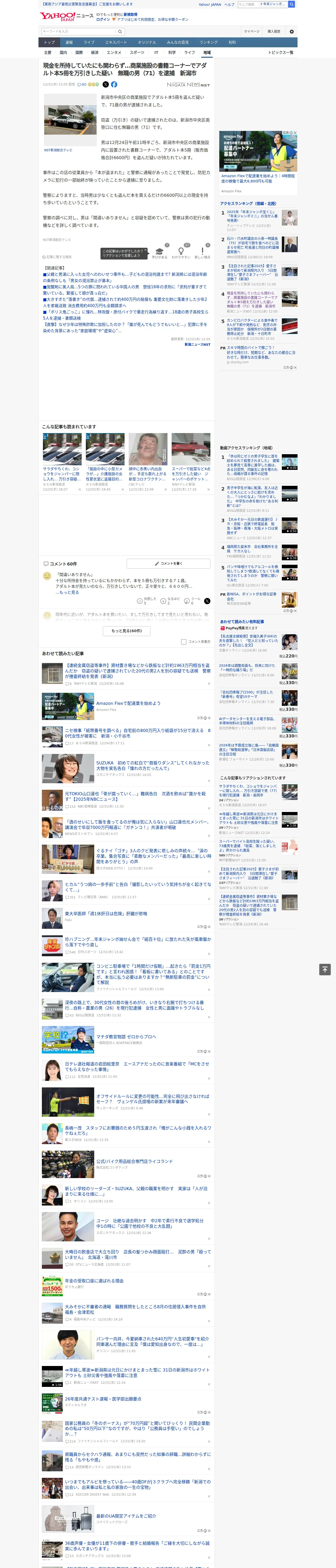This screenshot has width=336, height=1568.
Task: React with わかりやすい lightbulb icon
Action: [181, 251]
